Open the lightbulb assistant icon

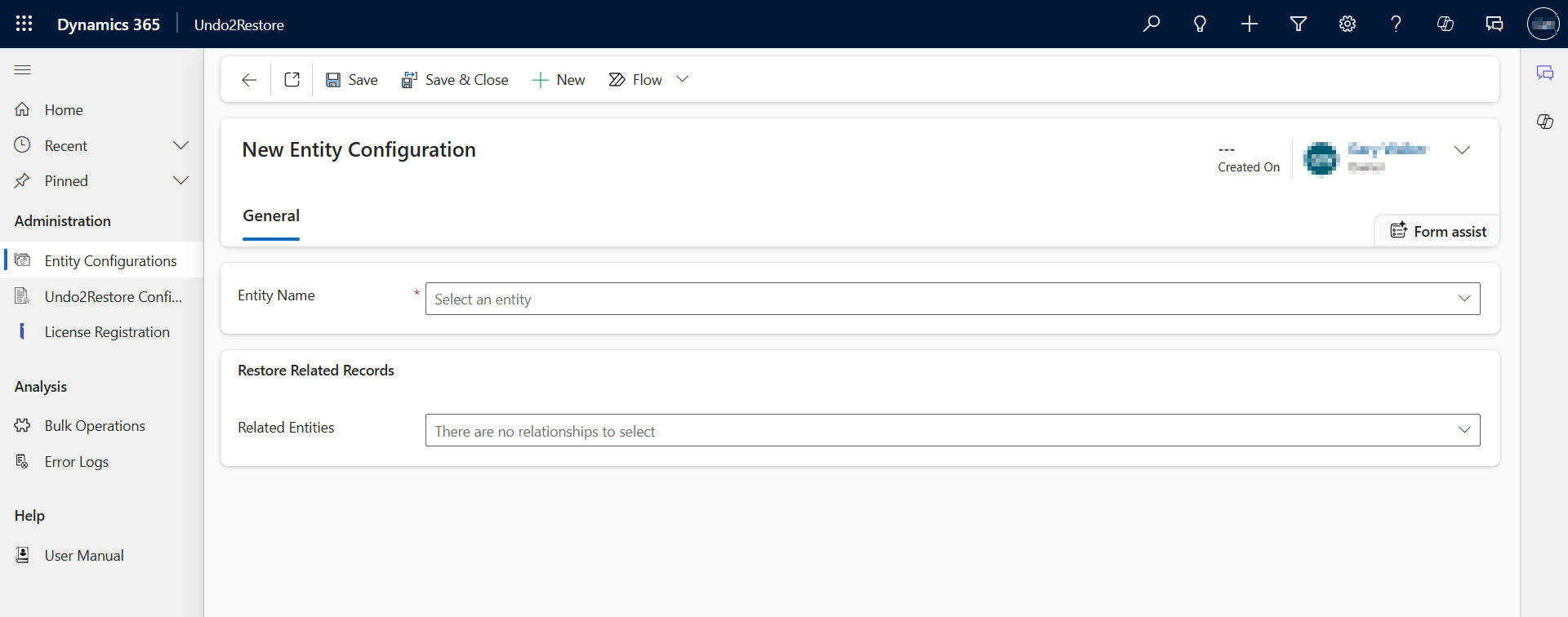(x=1200, y=24)
